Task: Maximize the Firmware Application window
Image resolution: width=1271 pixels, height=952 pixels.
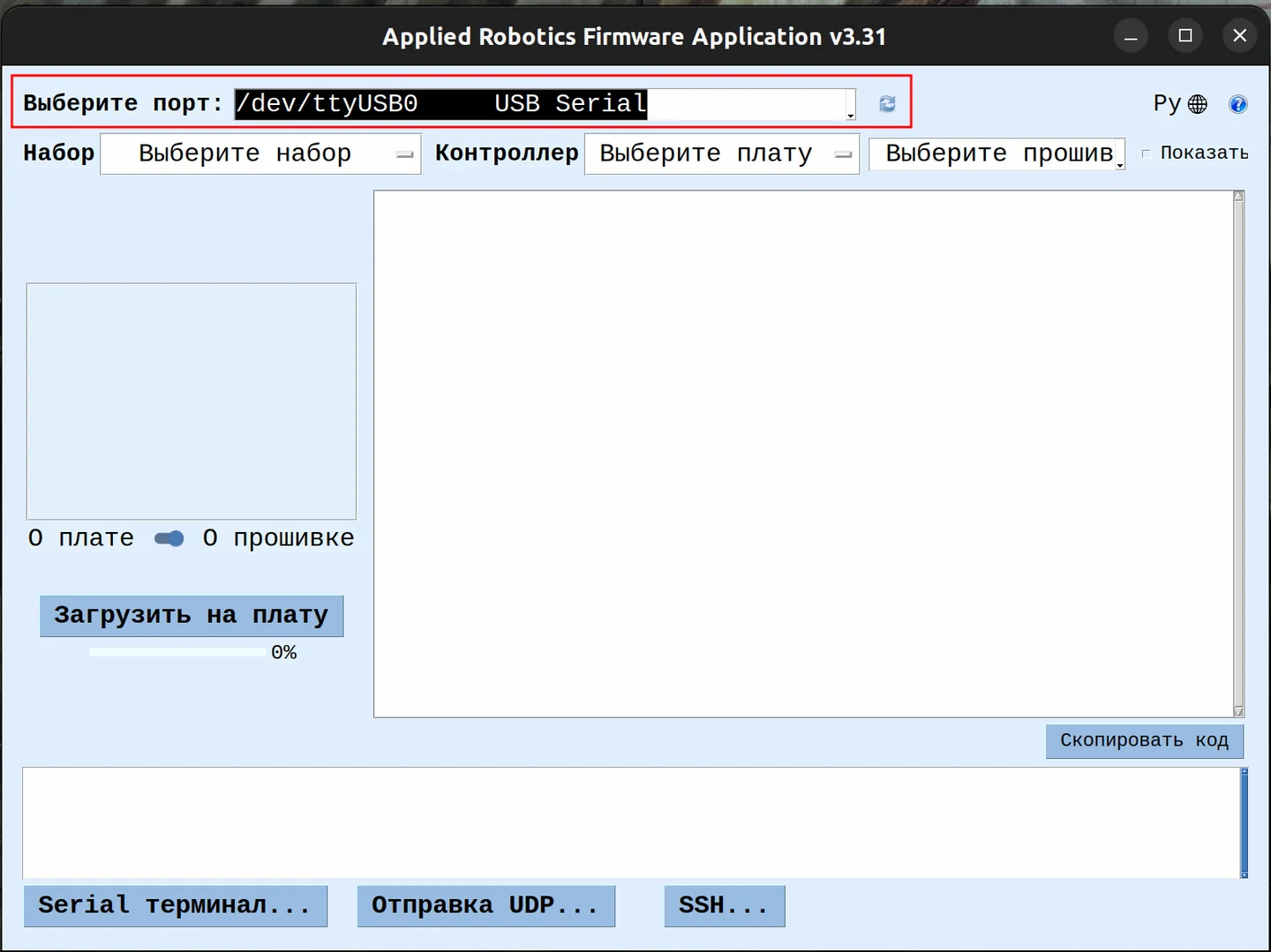Action: click(x=1185, y=36)
